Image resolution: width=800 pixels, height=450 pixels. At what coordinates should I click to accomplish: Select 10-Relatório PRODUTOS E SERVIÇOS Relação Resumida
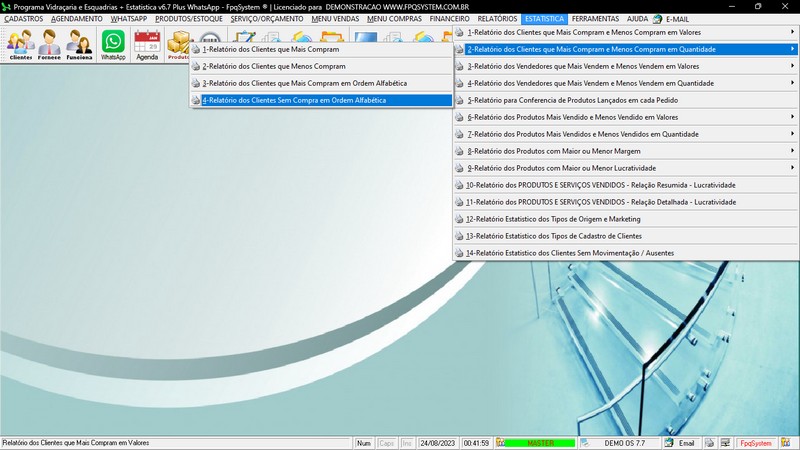tap(626, 185)
